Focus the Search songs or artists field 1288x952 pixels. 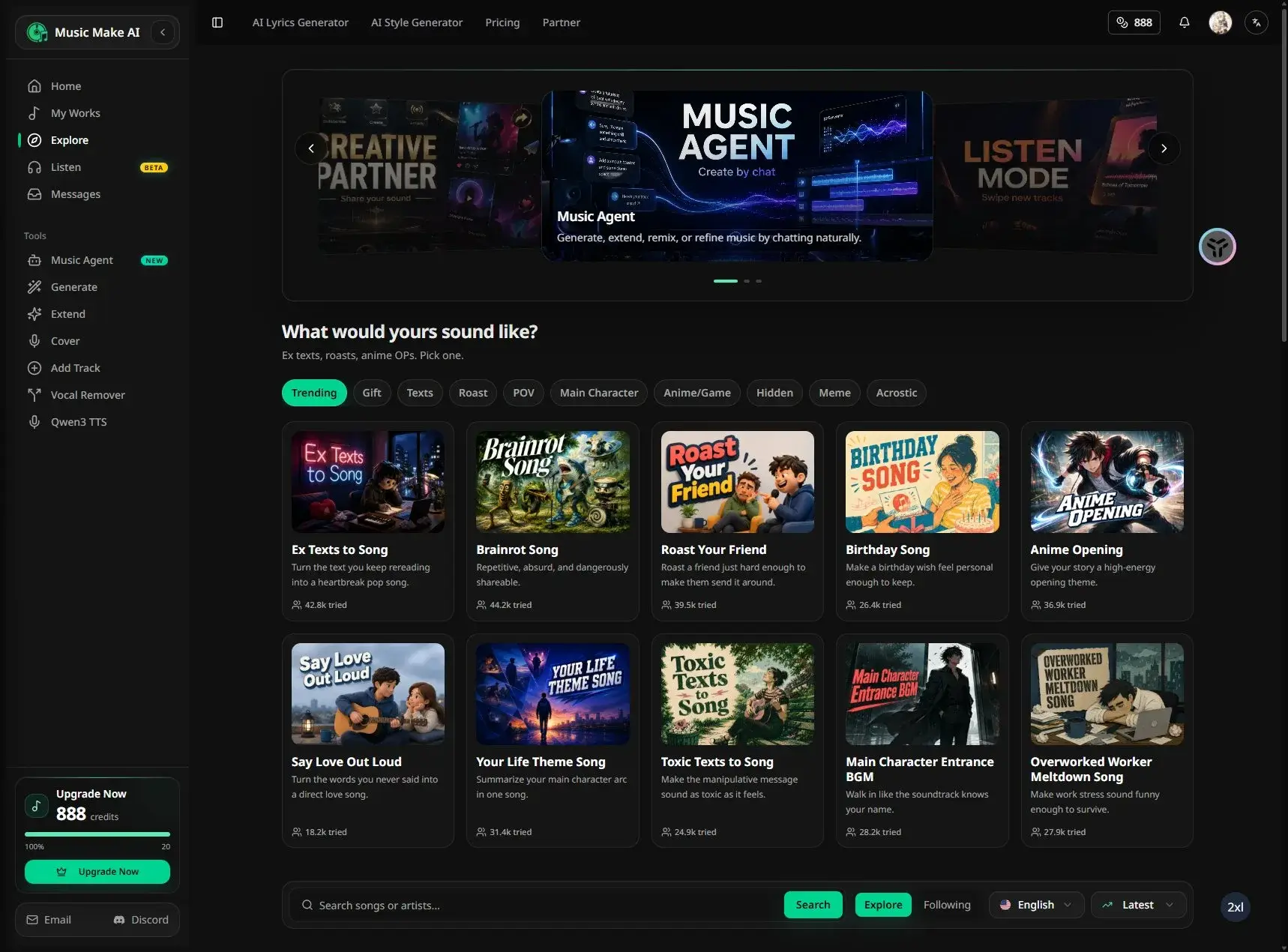pyautogui.click(x=536, y=906)
